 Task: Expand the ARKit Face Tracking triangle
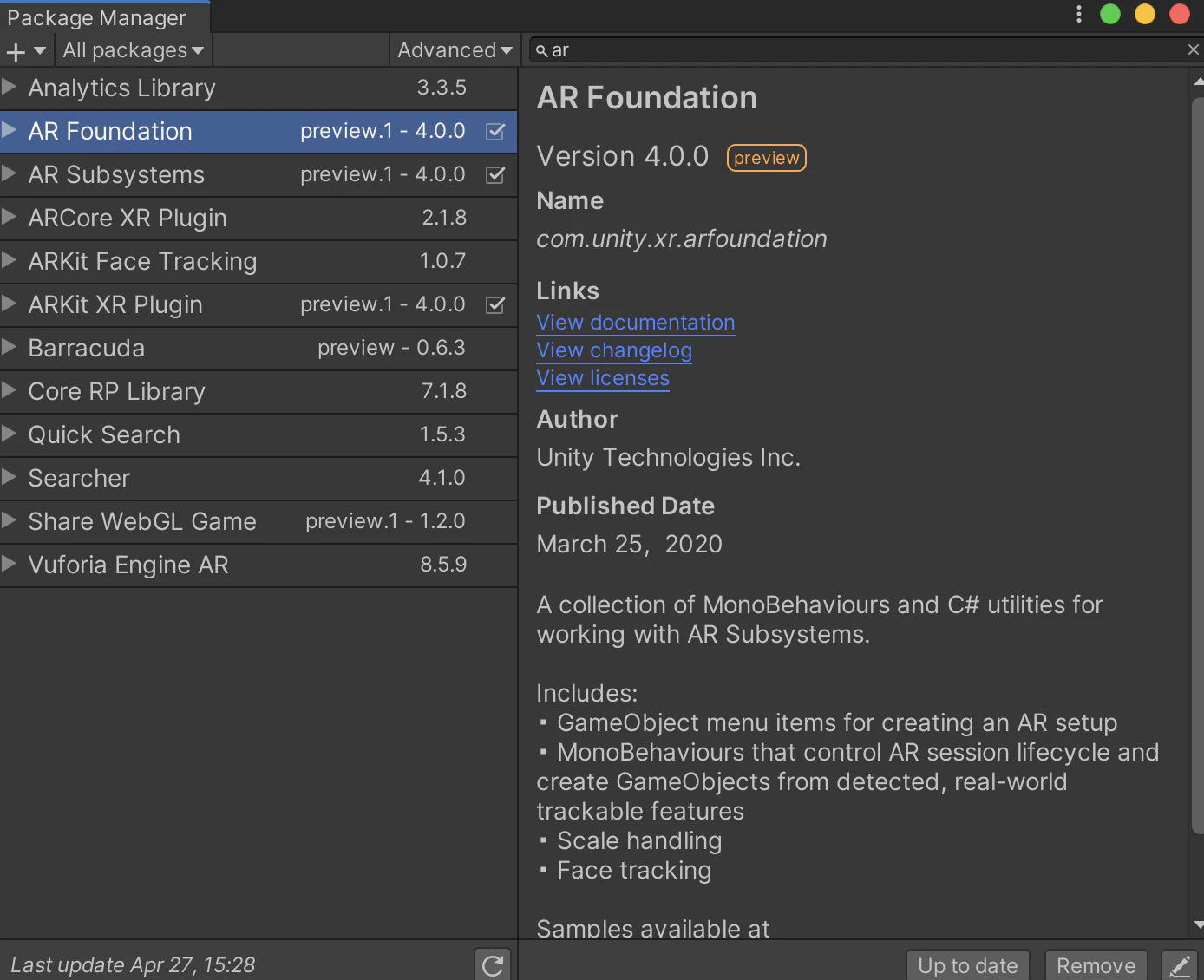point(10,259)
